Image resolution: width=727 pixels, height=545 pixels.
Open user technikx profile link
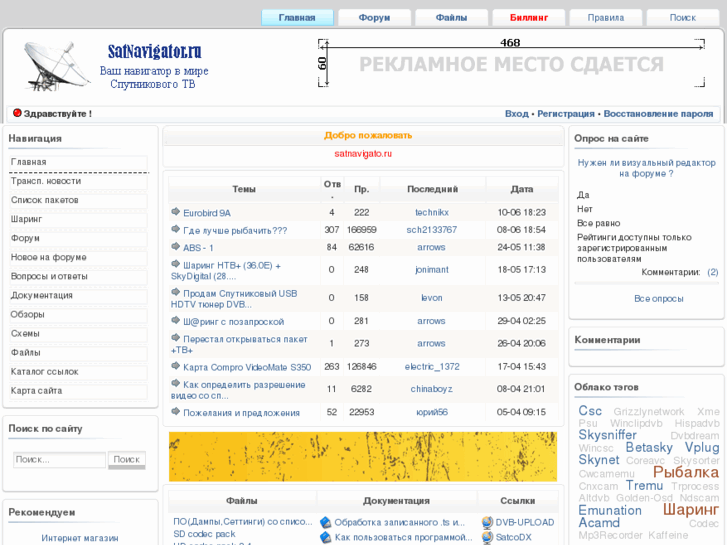(432, 212)
